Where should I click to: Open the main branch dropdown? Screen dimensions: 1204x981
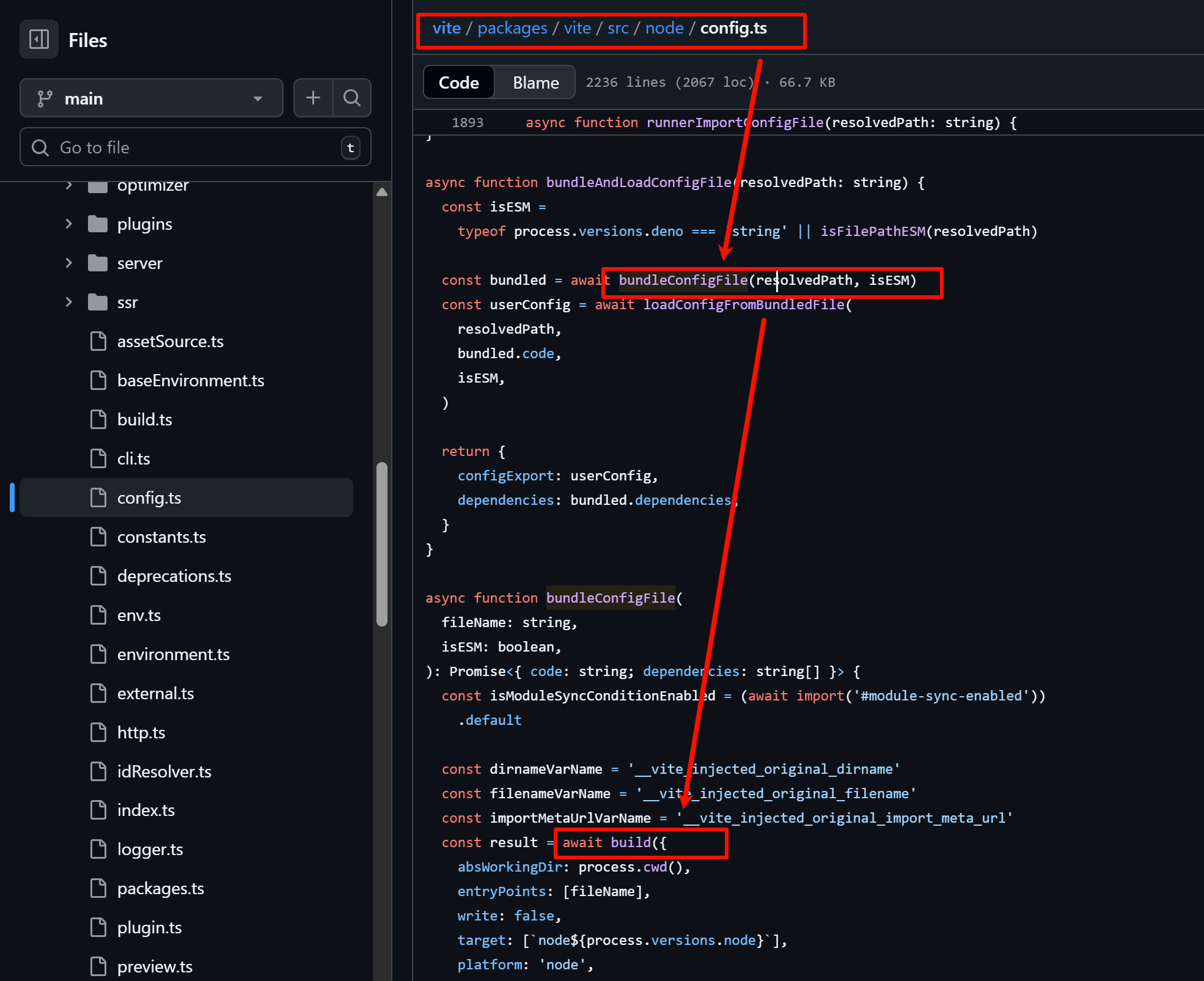151,98
